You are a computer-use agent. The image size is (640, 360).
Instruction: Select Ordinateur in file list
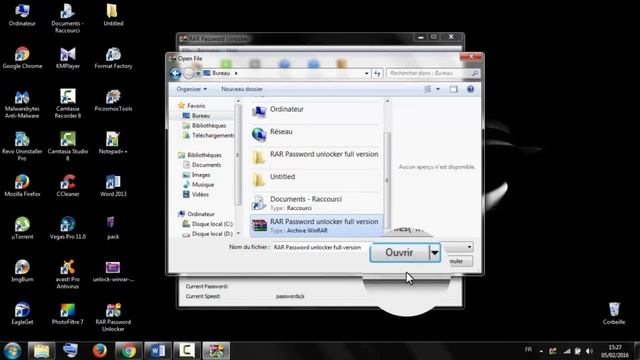[316, 112]
